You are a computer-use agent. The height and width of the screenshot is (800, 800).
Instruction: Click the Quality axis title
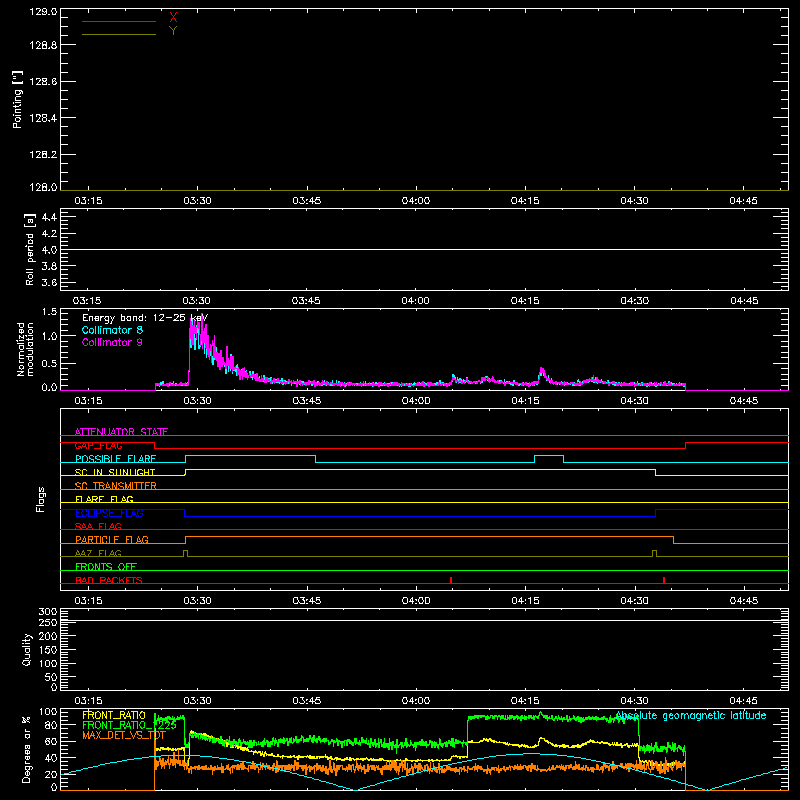[x=27, y=649]
